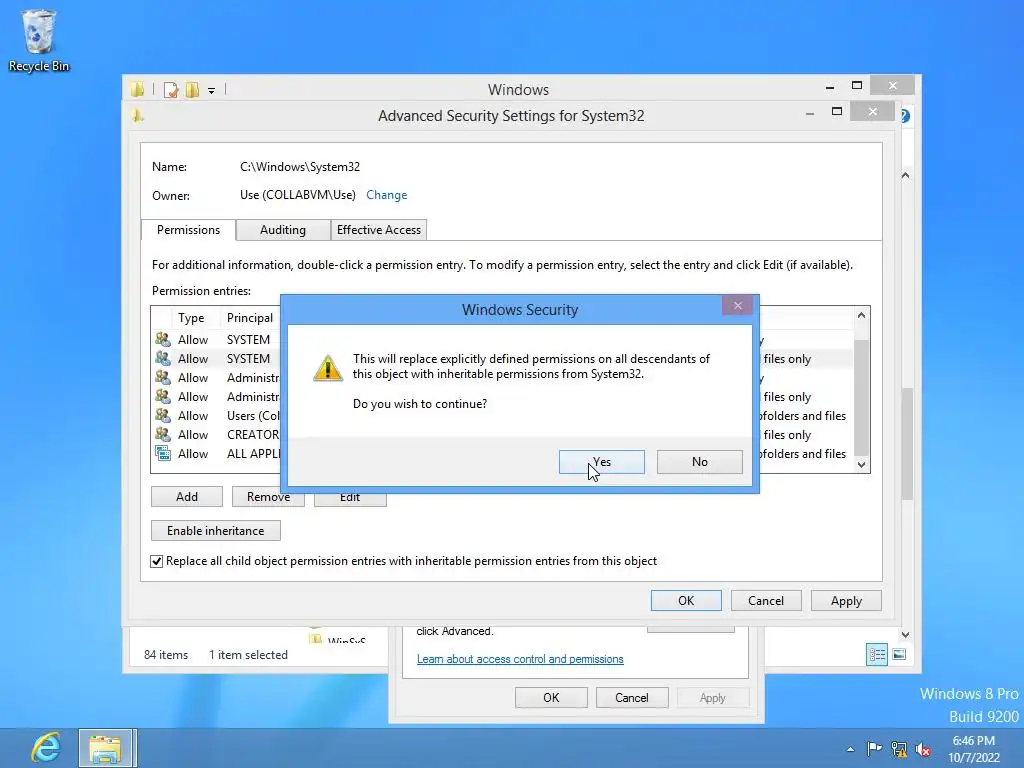Screen dimensions: 1024x768
Task: Click Explorer window scroll up arrow
Action: (x=906, y=175)
